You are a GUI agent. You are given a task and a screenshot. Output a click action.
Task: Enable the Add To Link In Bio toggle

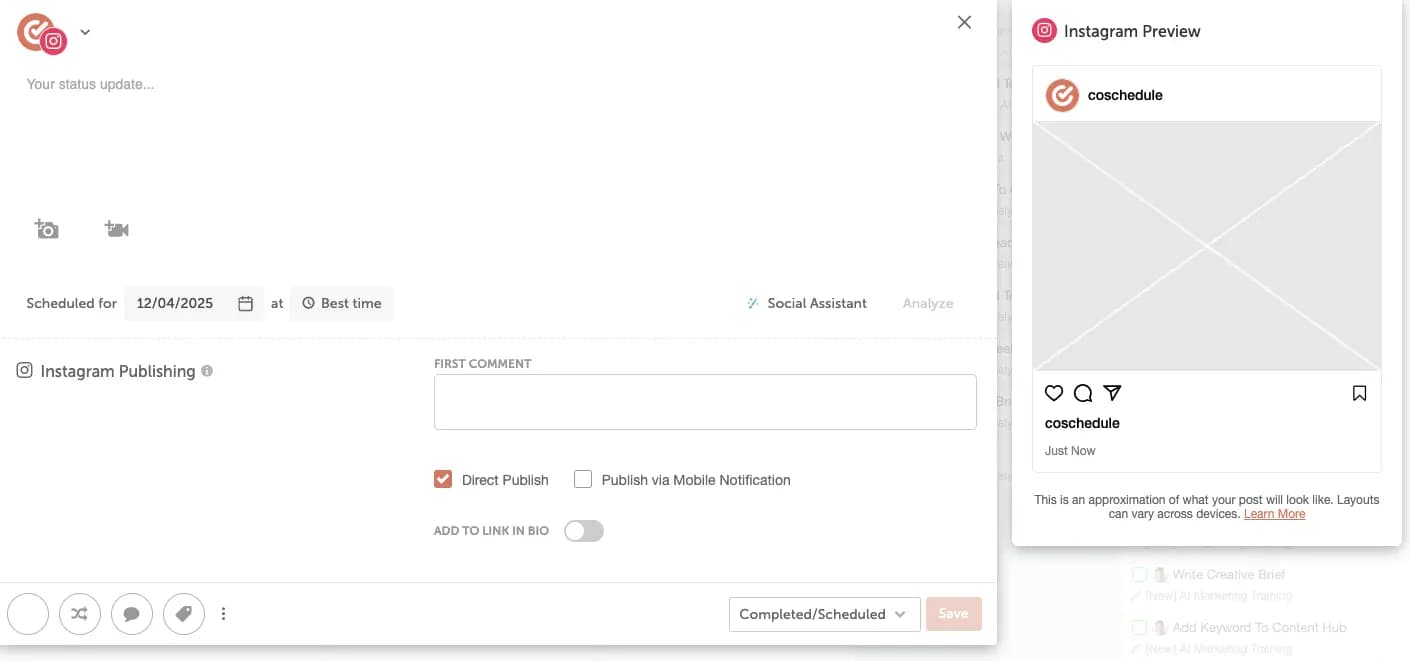coord(584,530)
